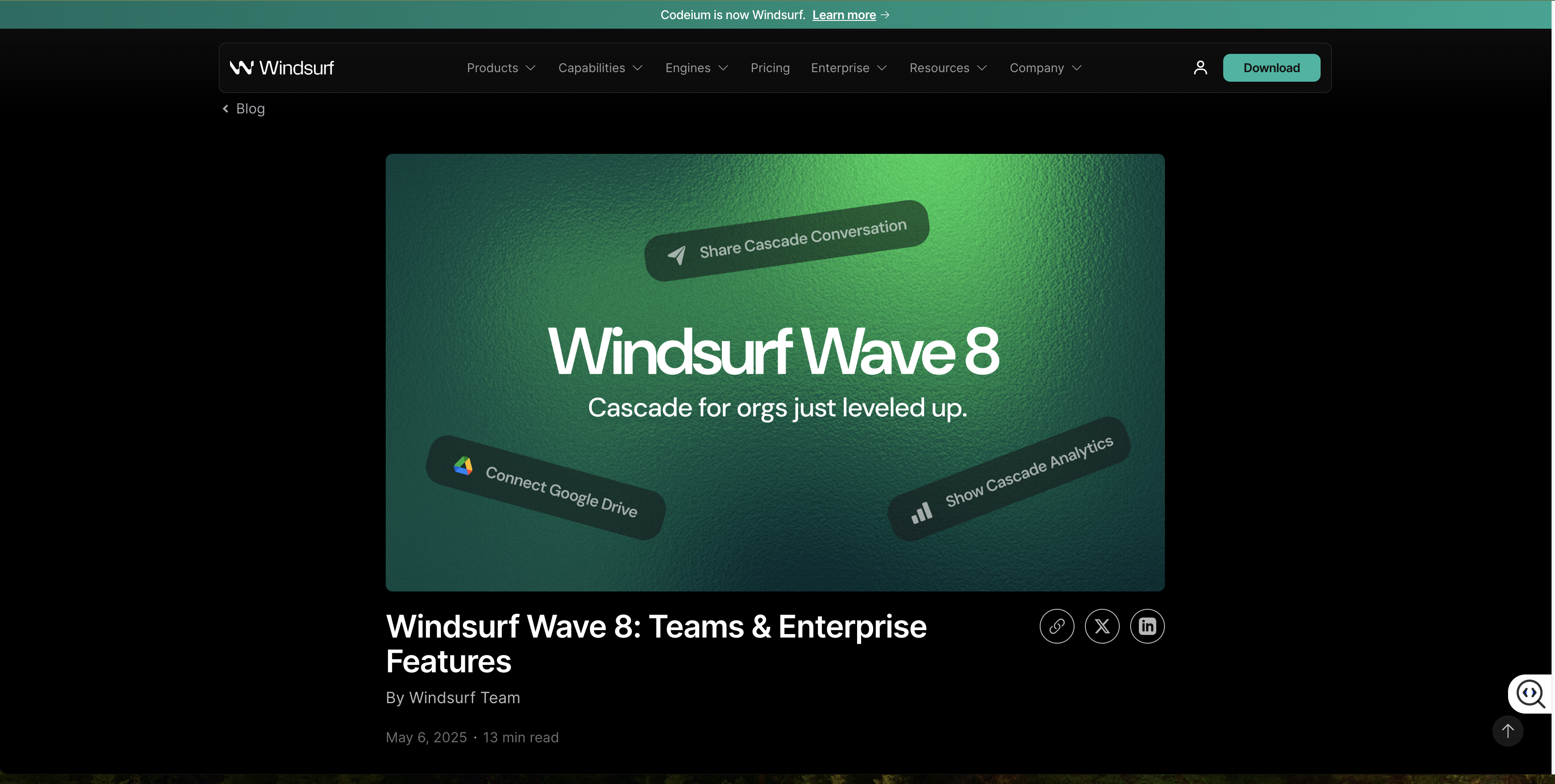
Task: Share article on LinkedIn
Action: pos(1147,626)
